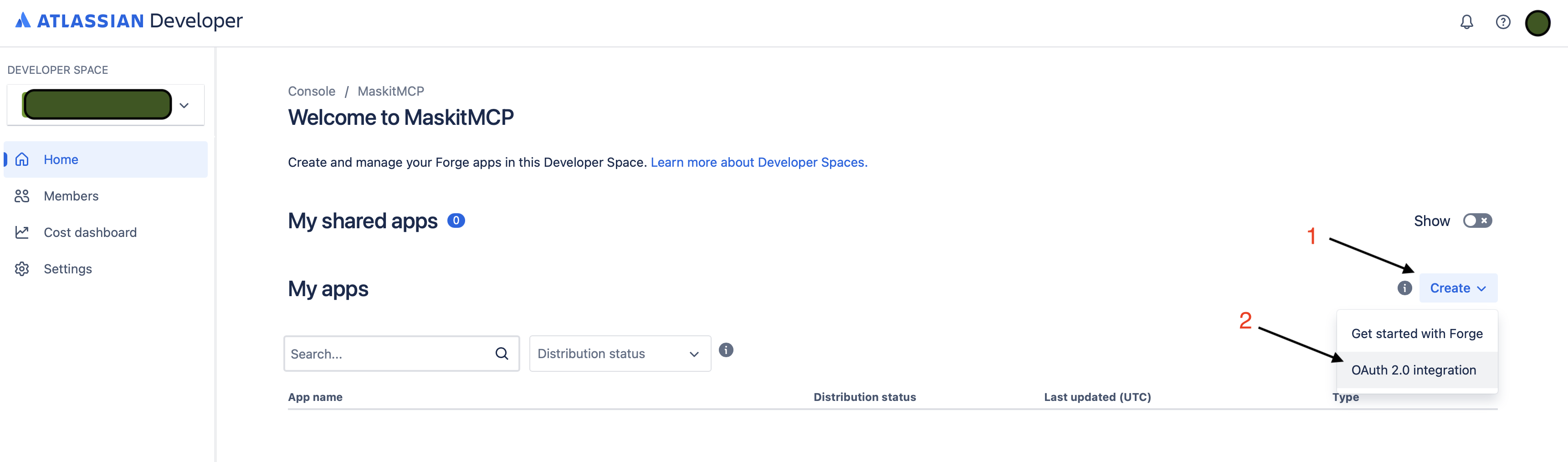Open the Create dropdown button
Viewport: 1568px width, 462px height.
(x=1458, y=288)
